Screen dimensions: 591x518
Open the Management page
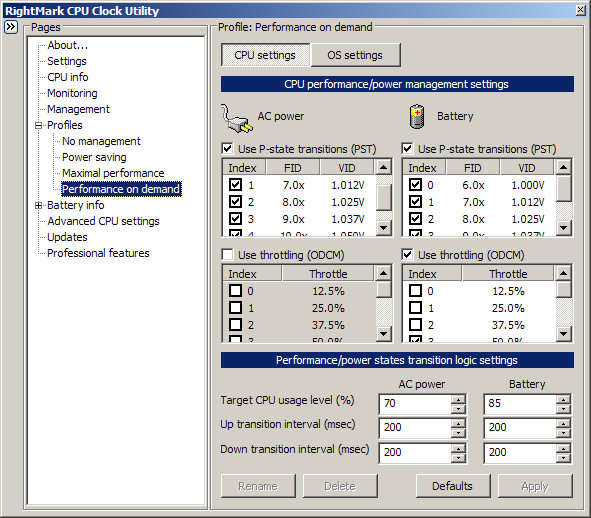pos(78,109)
